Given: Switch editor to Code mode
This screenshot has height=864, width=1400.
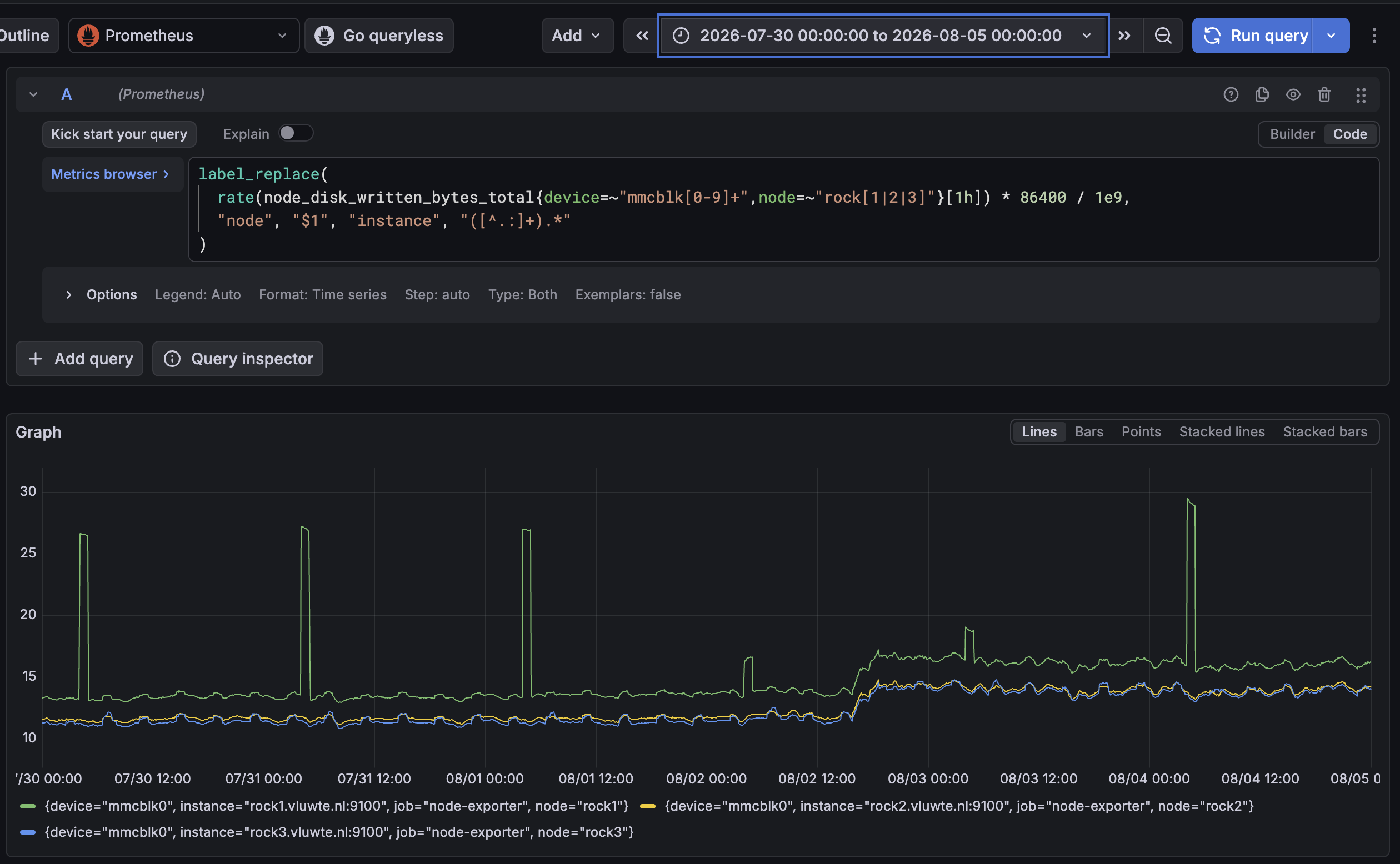Looking at the screenshot, I should (x=1349, y=134).
